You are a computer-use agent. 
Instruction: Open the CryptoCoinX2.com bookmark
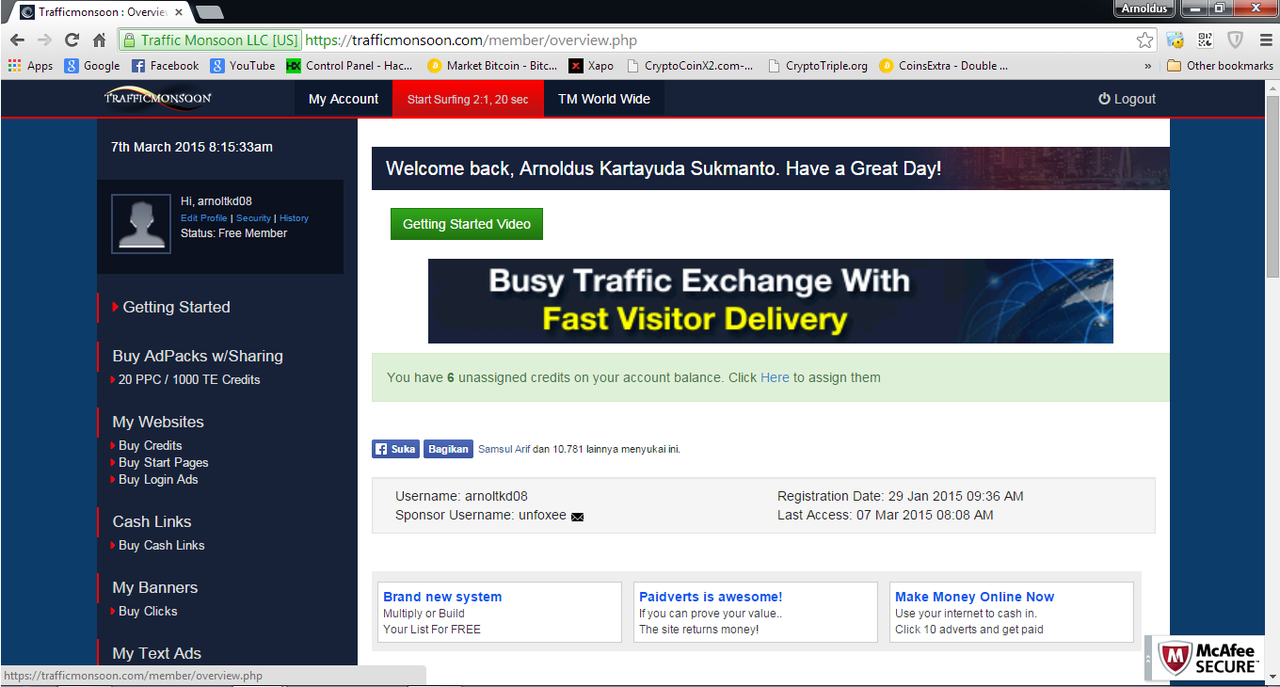tap(690, 66)
